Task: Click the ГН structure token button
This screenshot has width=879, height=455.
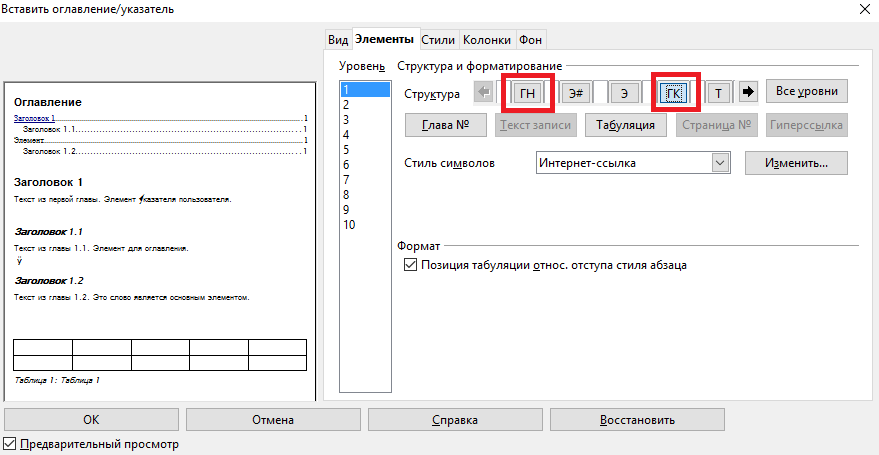Action: (x=527, y=93)
